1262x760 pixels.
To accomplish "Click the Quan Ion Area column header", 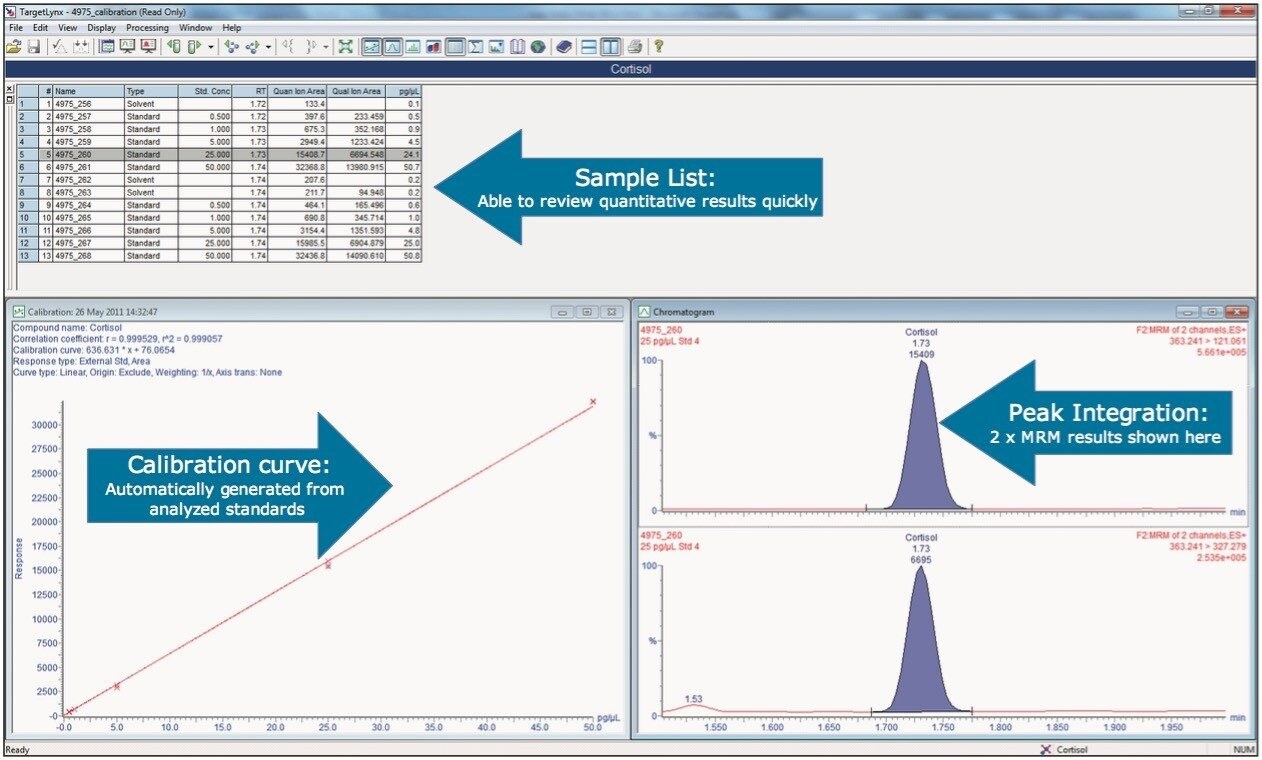I will 299,91.
